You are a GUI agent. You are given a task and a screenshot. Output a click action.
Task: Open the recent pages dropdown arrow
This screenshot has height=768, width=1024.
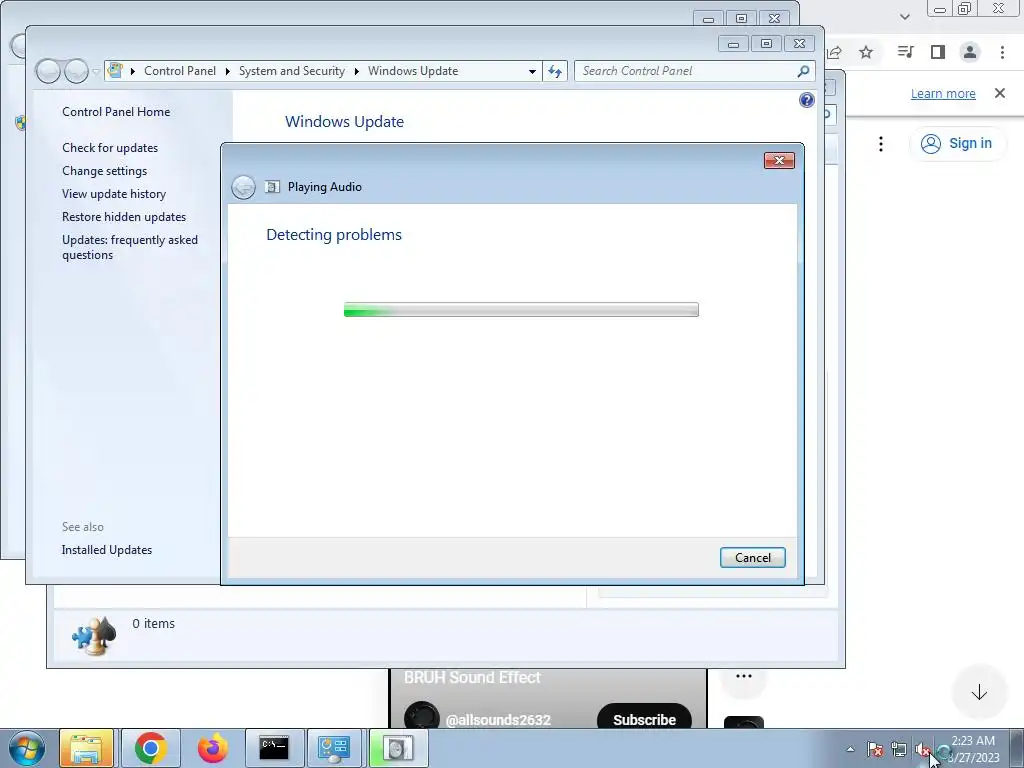click(x=96, y=71)
